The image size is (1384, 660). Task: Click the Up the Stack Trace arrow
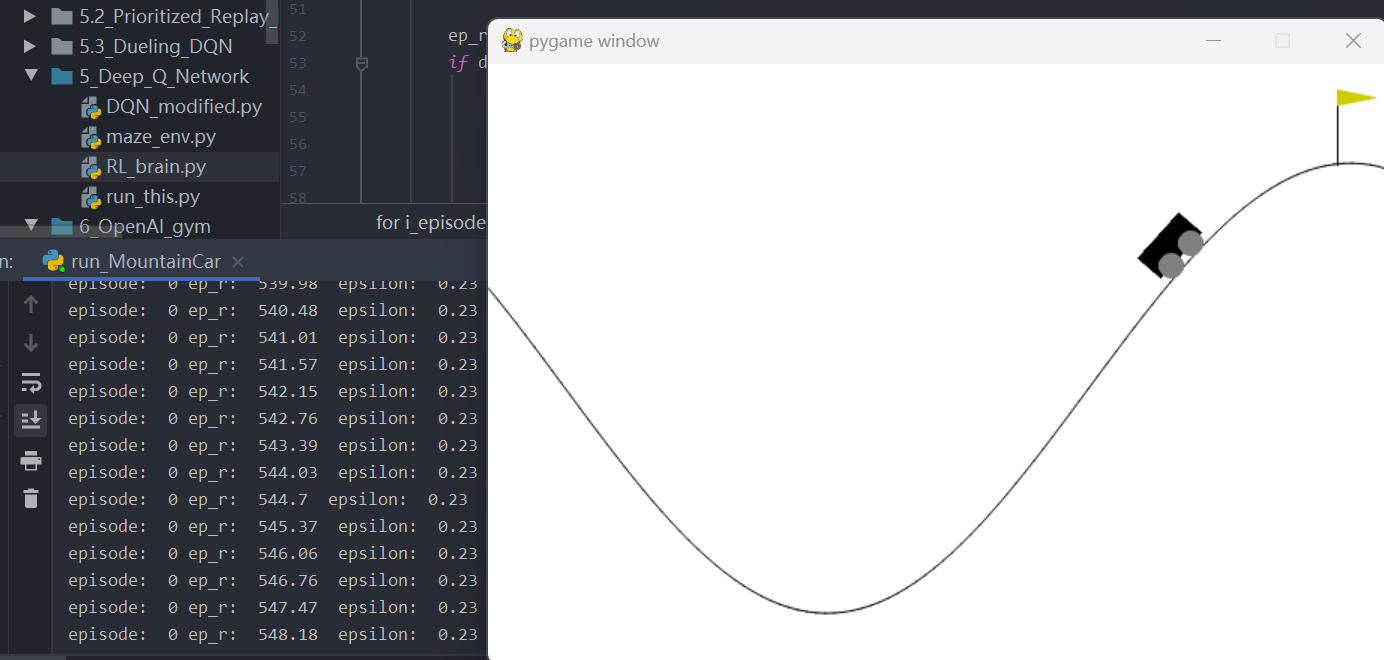coord(31,304)
